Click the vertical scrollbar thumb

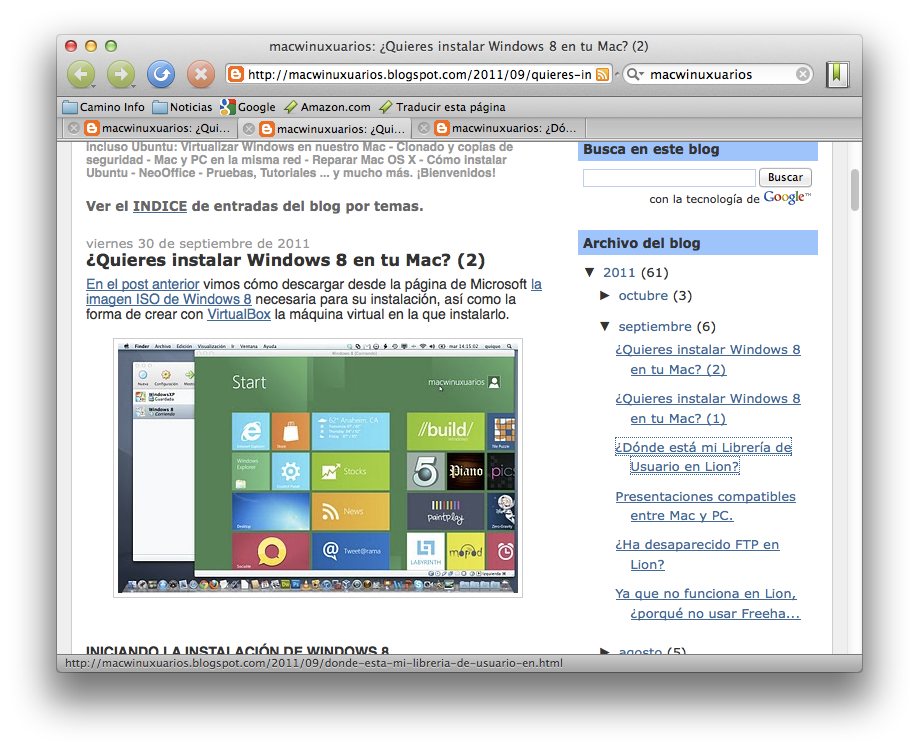(x=855, y=189)
